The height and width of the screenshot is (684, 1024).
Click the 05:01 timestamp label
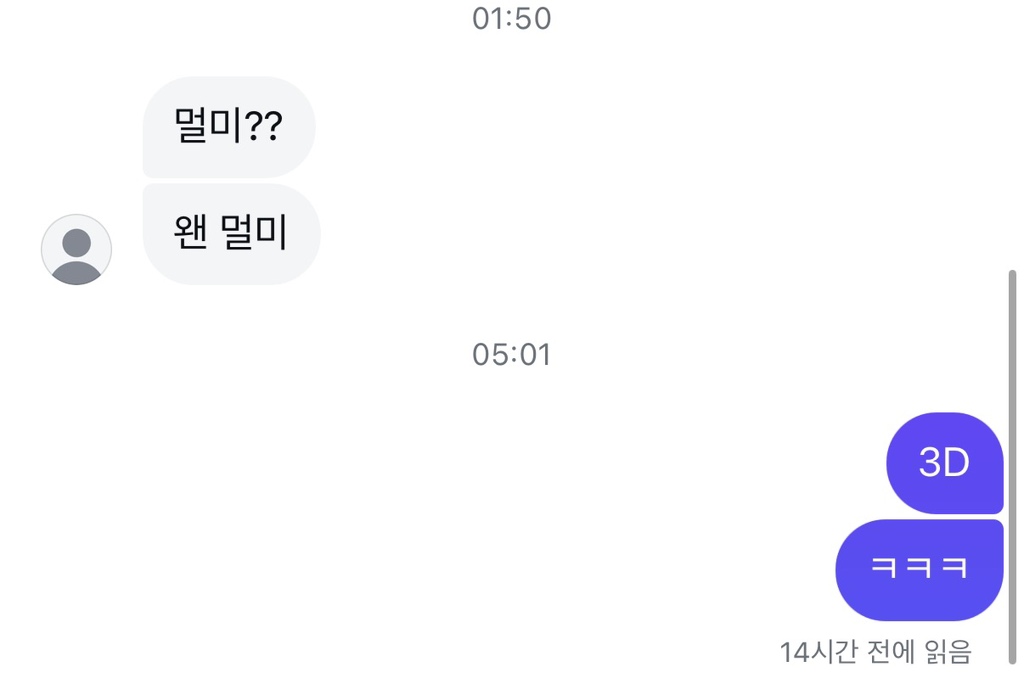(511, 355)
